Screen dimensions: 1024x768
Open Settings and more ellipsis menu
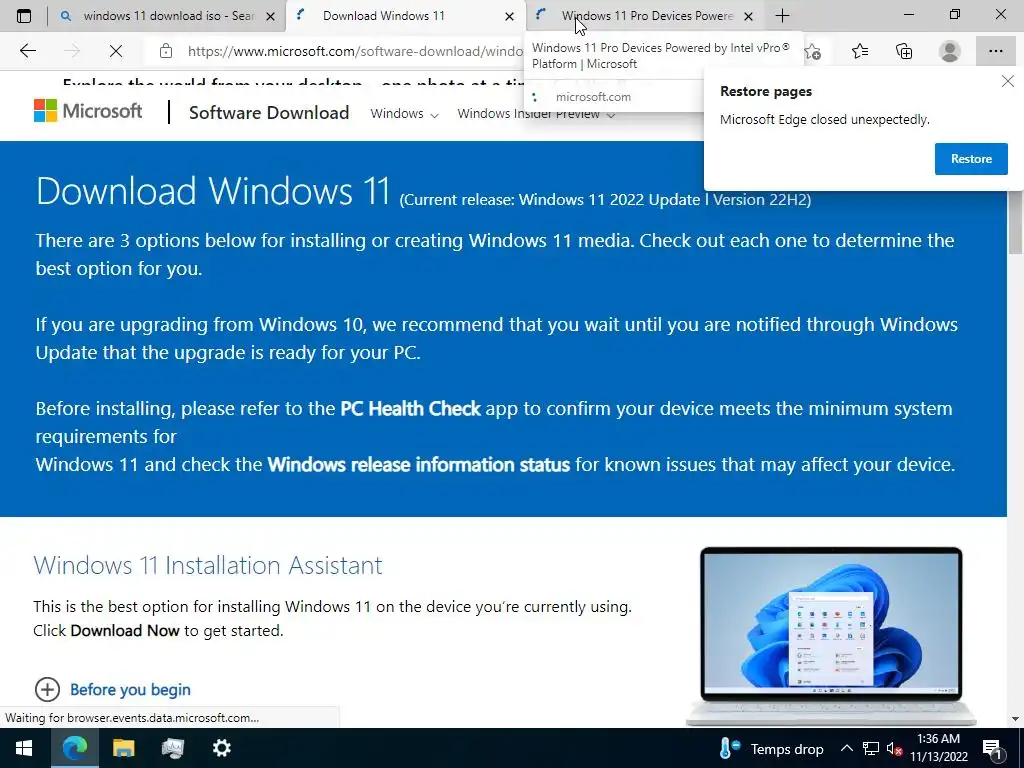click(995, 51)
